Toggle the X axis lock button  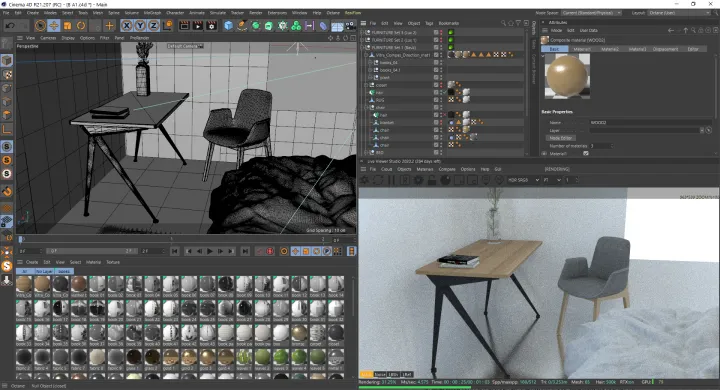127,26
